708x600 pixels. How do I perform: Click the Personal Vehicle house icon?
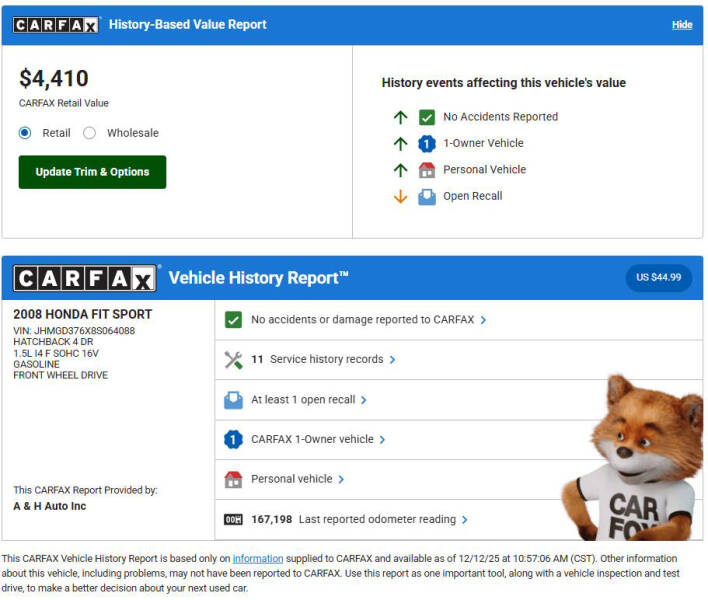[x=427, y=170]
